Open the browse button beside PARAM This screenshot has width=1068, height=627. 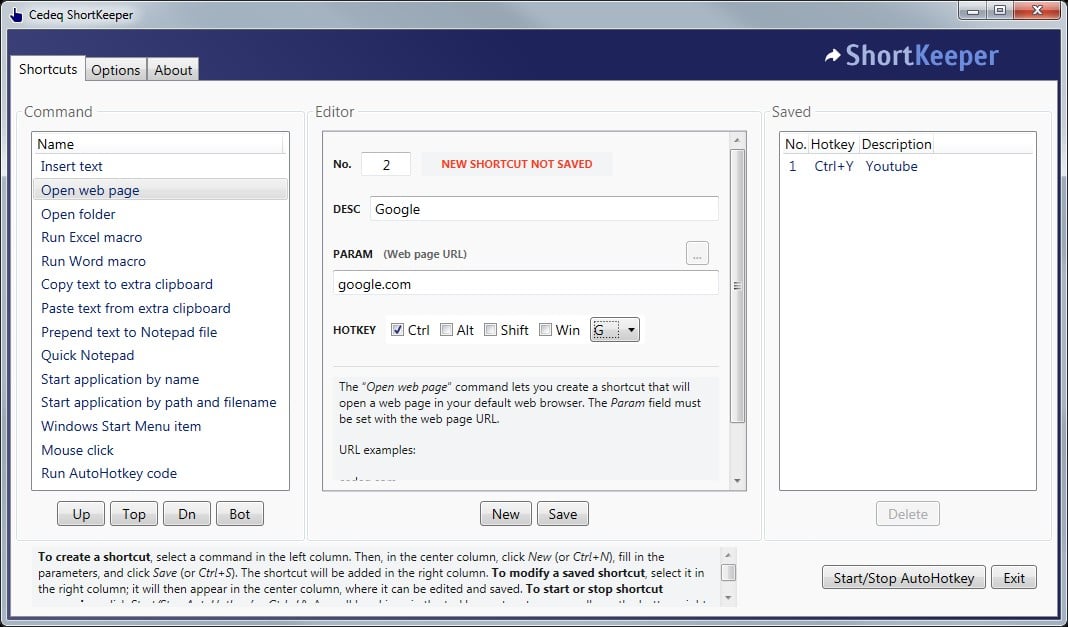coord(697,253)
